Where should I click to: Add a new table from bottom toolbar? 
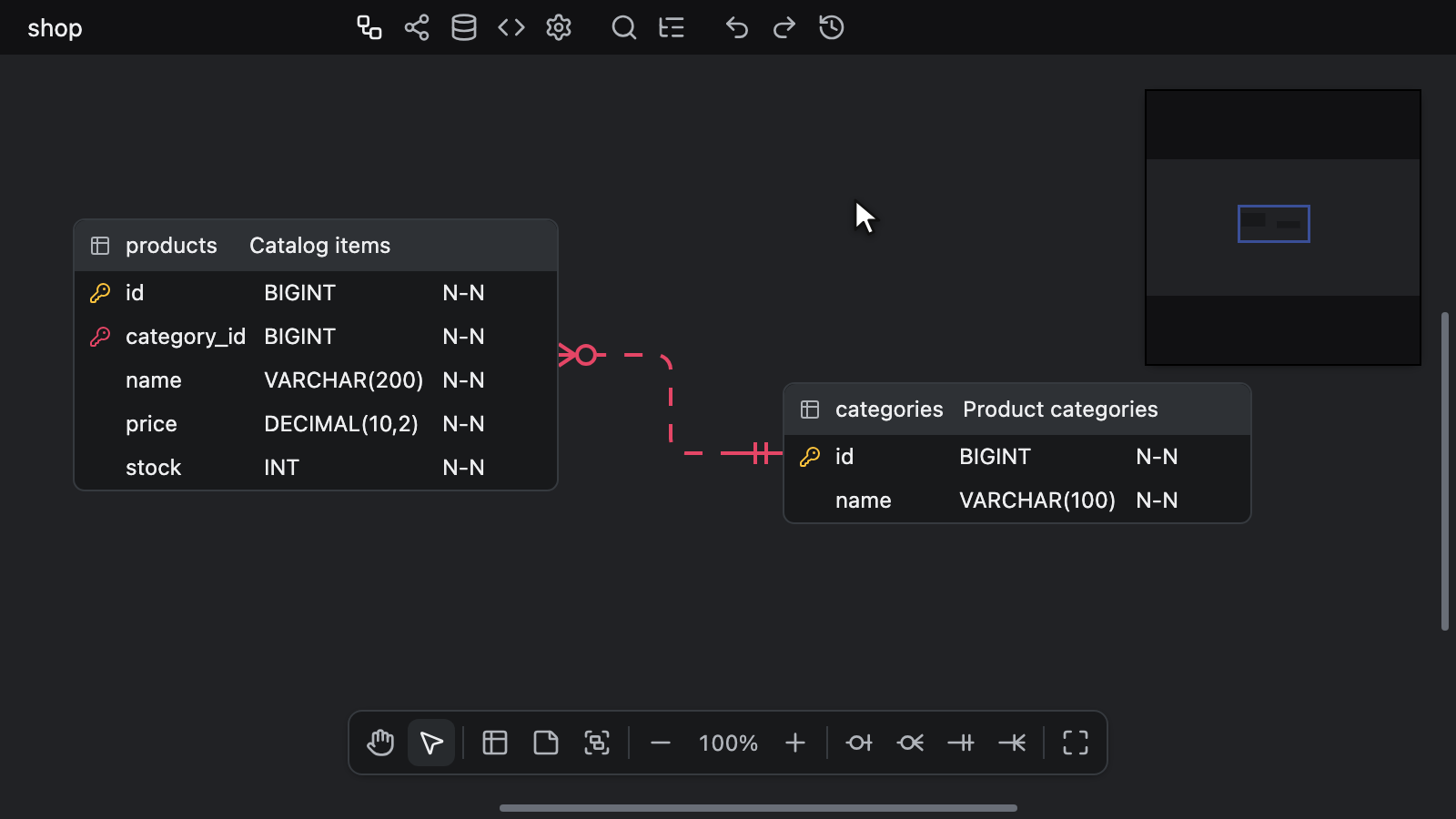click(x=495, y=743)
